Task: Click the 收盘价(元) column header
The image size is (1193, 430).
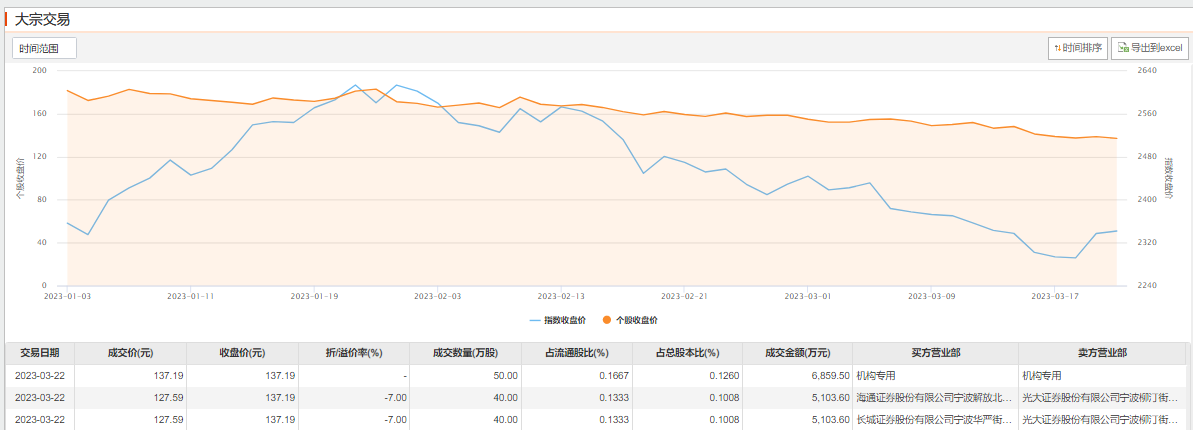Action: coord(243,354)
